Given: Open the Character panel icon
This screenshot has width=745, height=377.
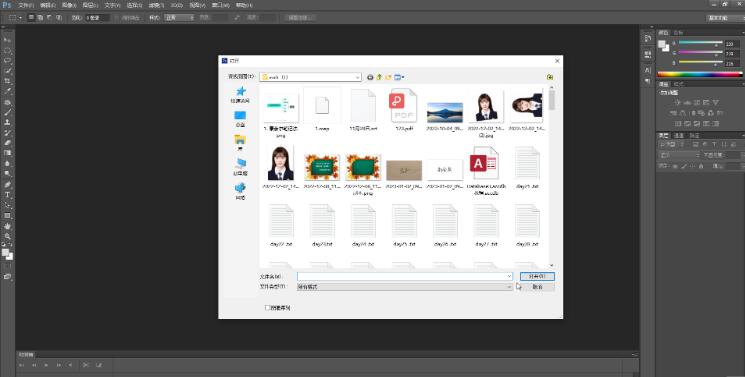Looking at the screenshot, I should tap(648, 69).
